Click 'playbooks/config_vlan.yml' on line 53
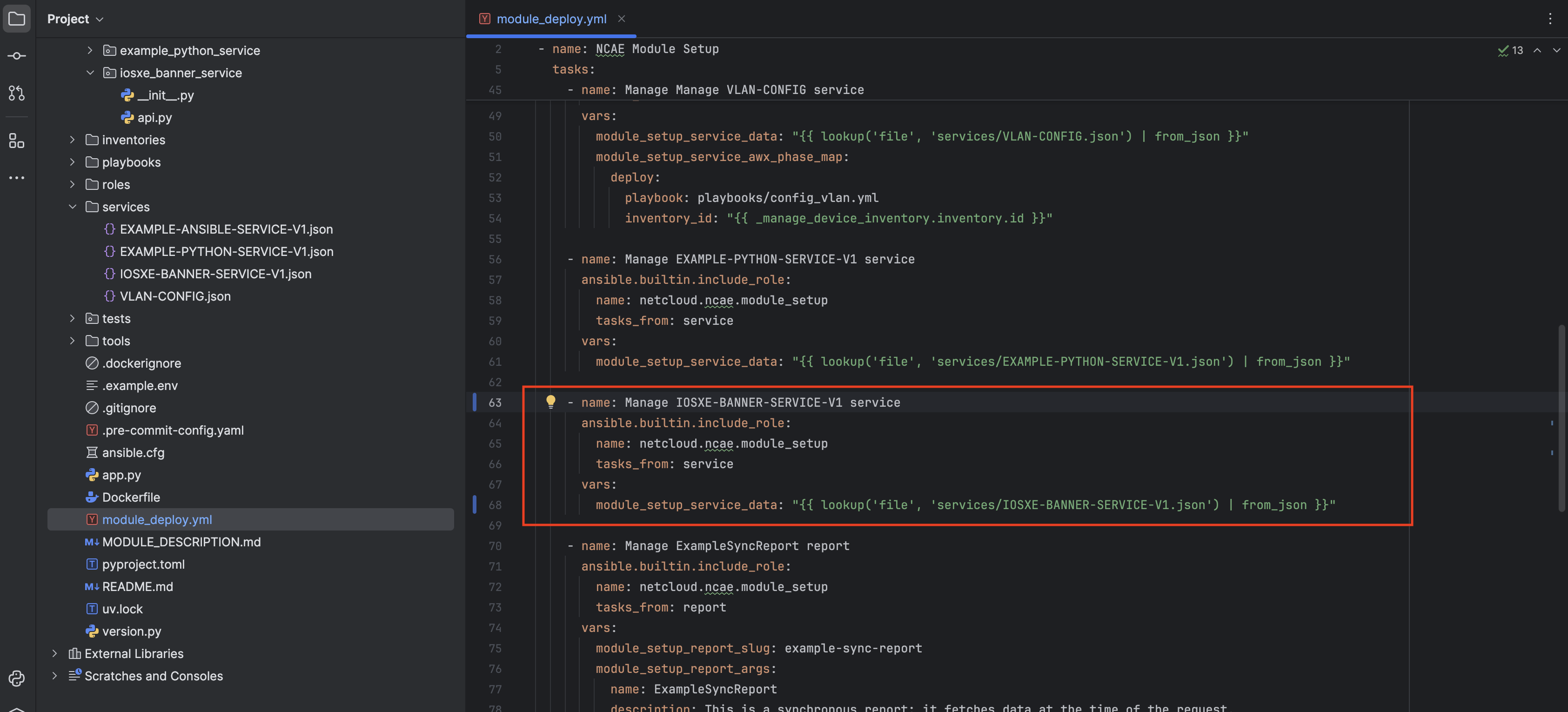 (x=788, y=198)
